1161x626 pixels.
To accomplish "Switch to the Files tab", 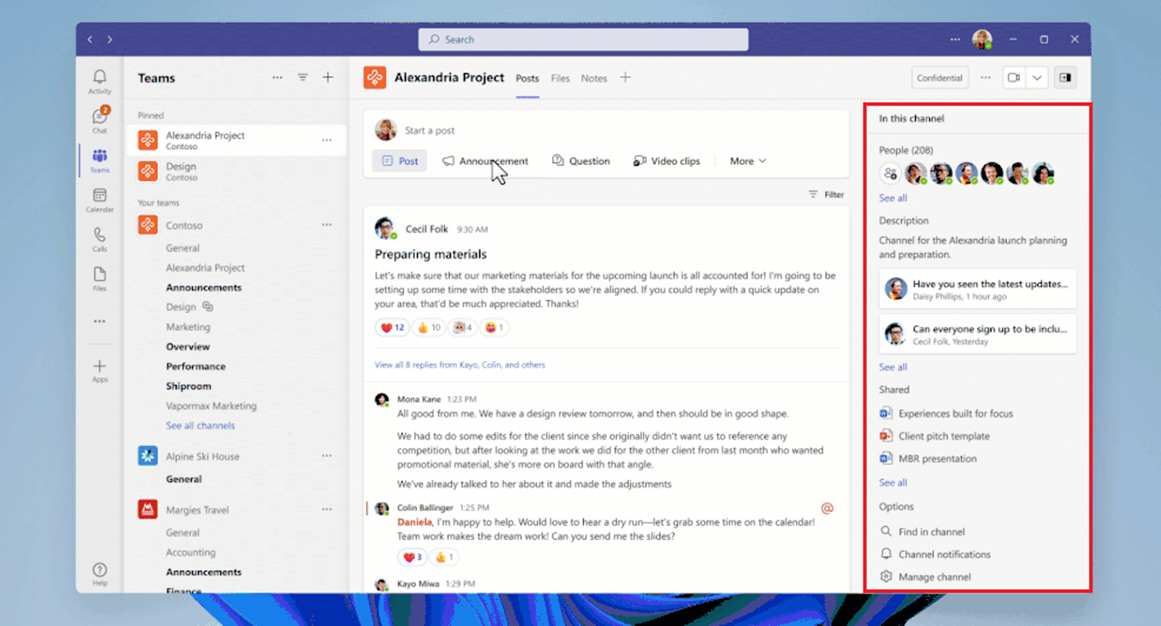I will point(560,78).
